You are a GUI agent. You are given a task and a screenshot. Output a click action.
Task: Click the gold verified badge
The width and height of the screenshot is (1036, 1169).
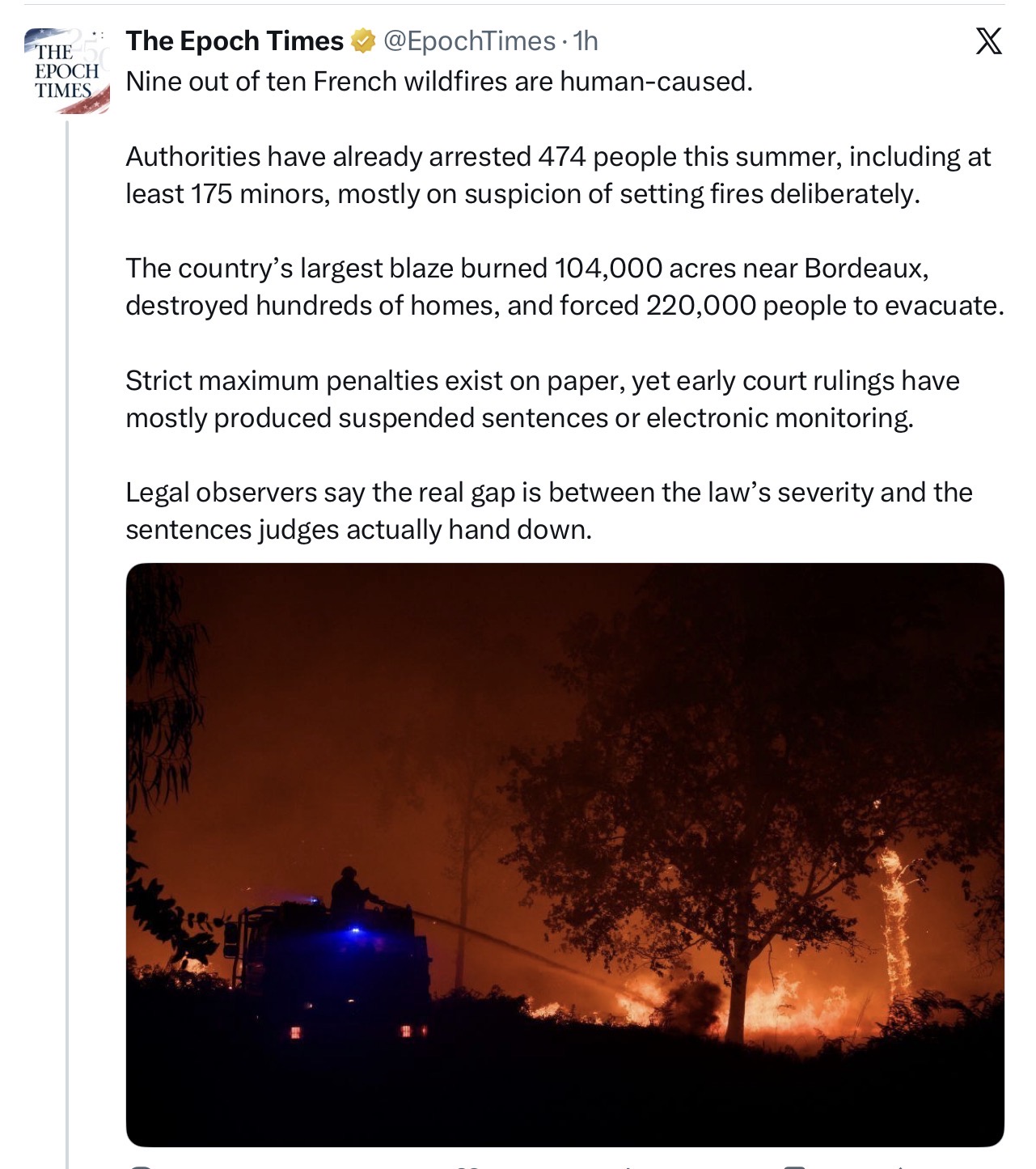pos(363,40)
